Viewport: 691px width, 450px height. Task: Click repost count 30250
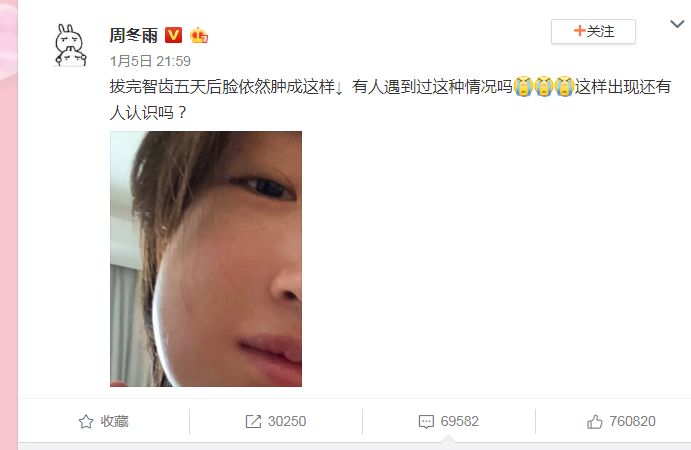(287, 421)
